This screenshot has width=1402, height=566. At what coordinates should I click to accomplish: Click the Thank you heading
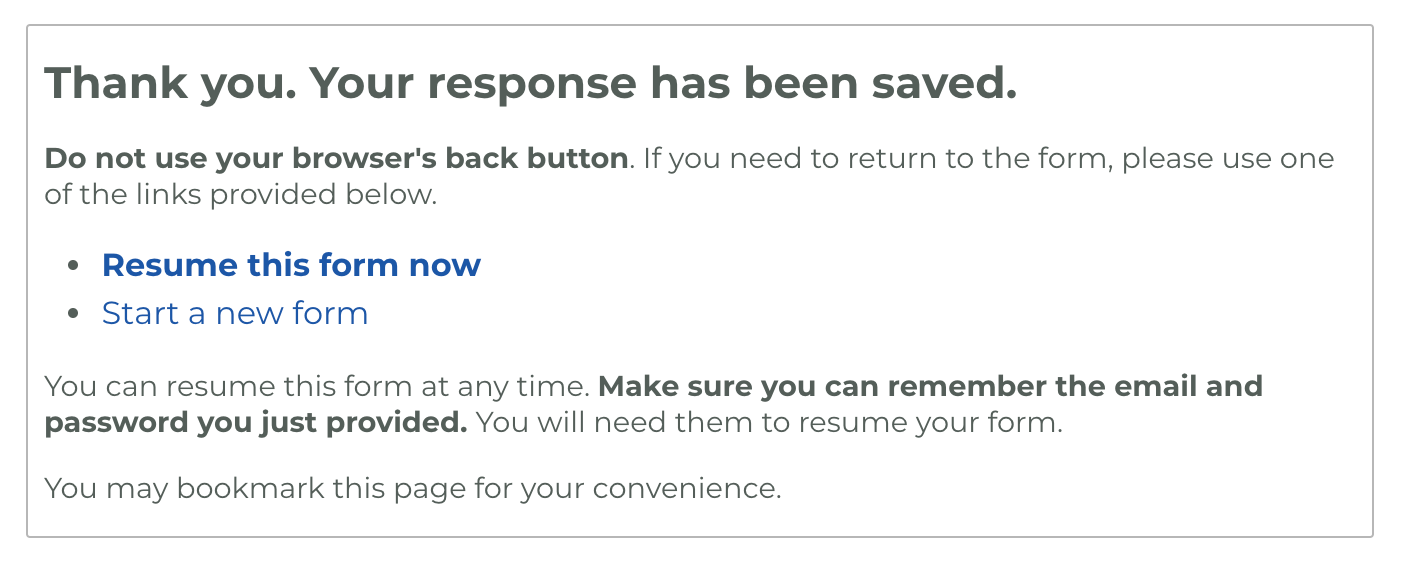531,83
